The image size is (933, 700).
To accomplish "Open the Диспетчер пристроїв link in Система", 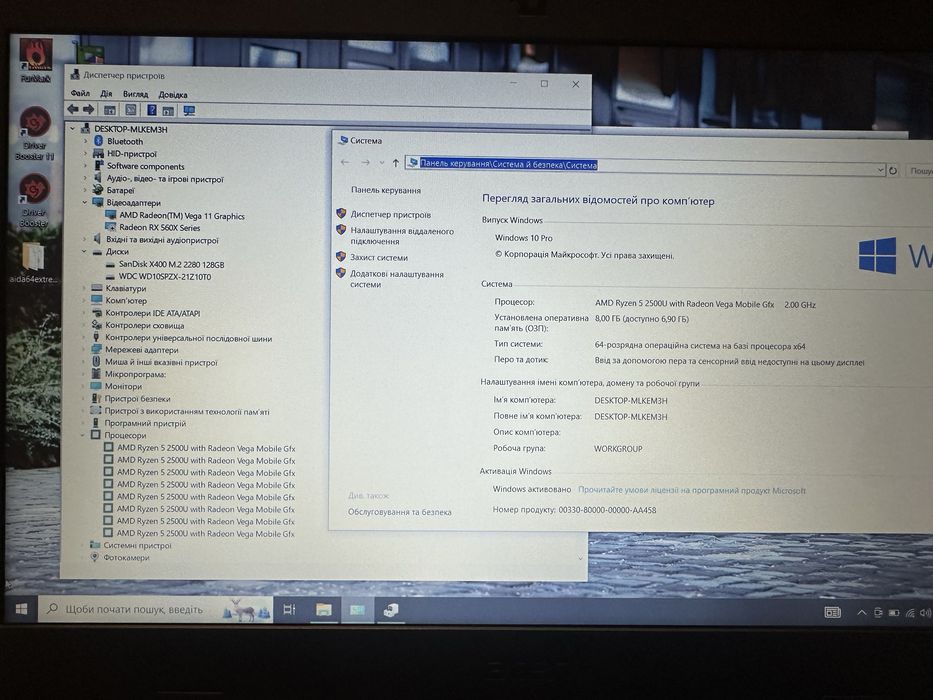I will tap(390, 214).
